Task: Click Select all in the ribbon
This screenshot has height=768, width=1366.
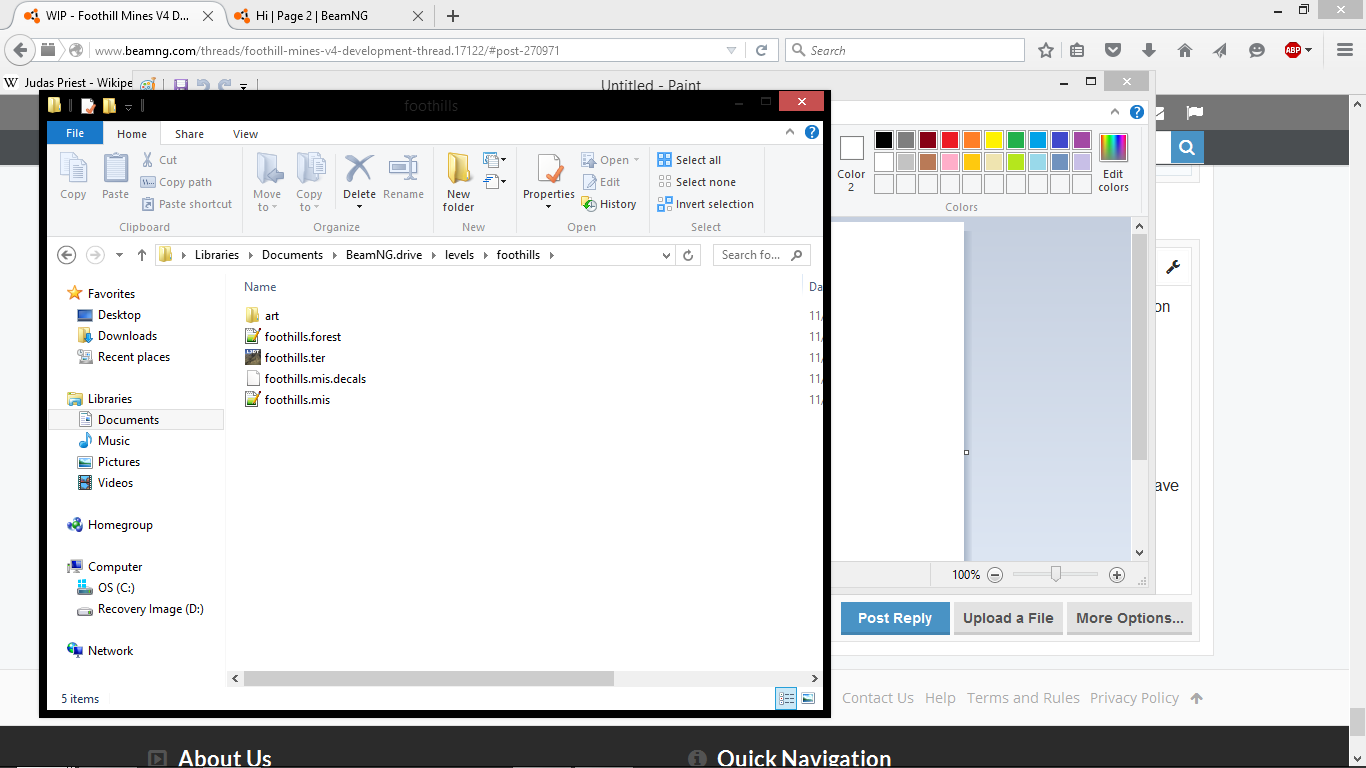Action: click(x=689, y=160)
